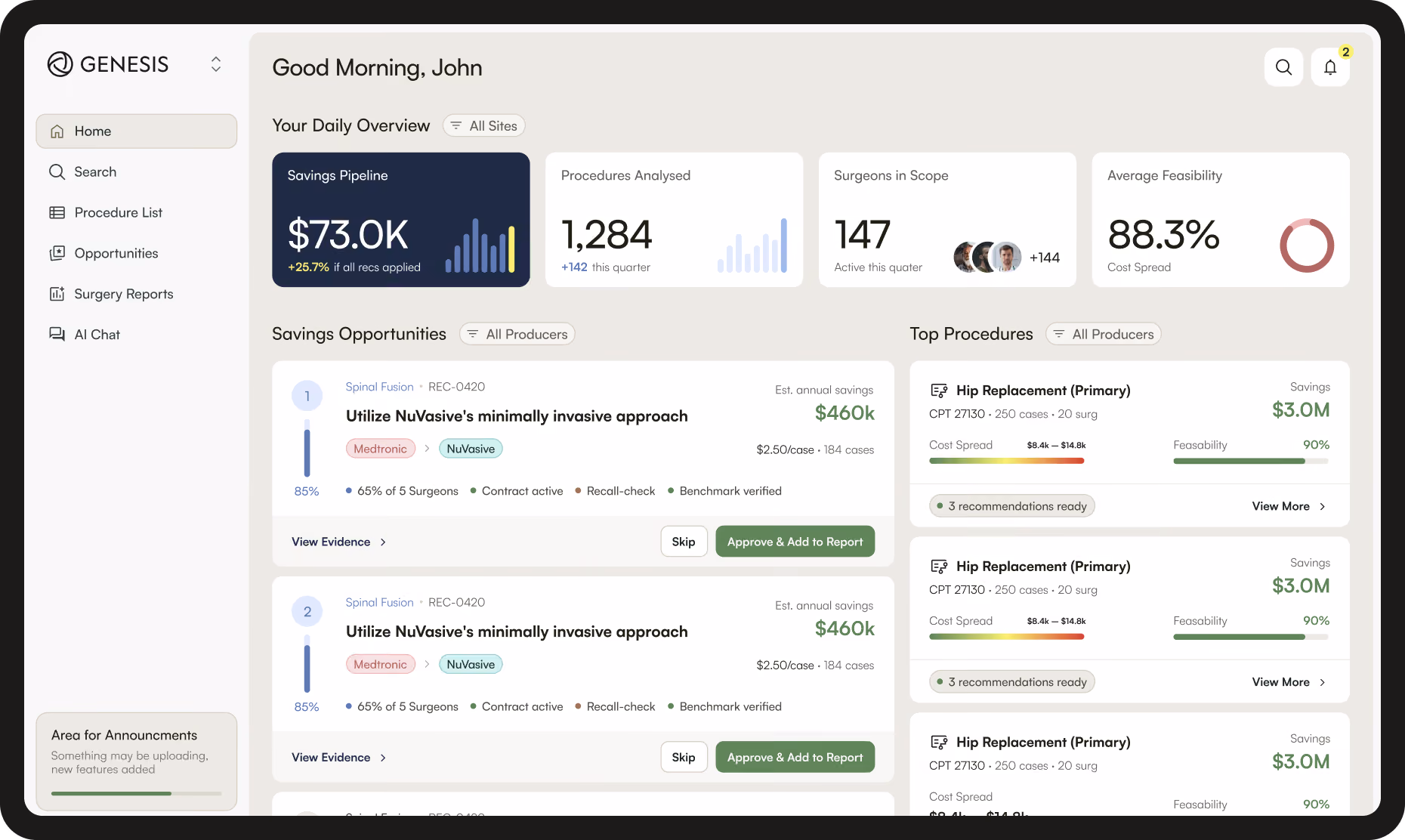This screenshot has width=1405, height=840.
Task: Click the 85% confidence bar on first opportunity
Action: tap(307, 449)
